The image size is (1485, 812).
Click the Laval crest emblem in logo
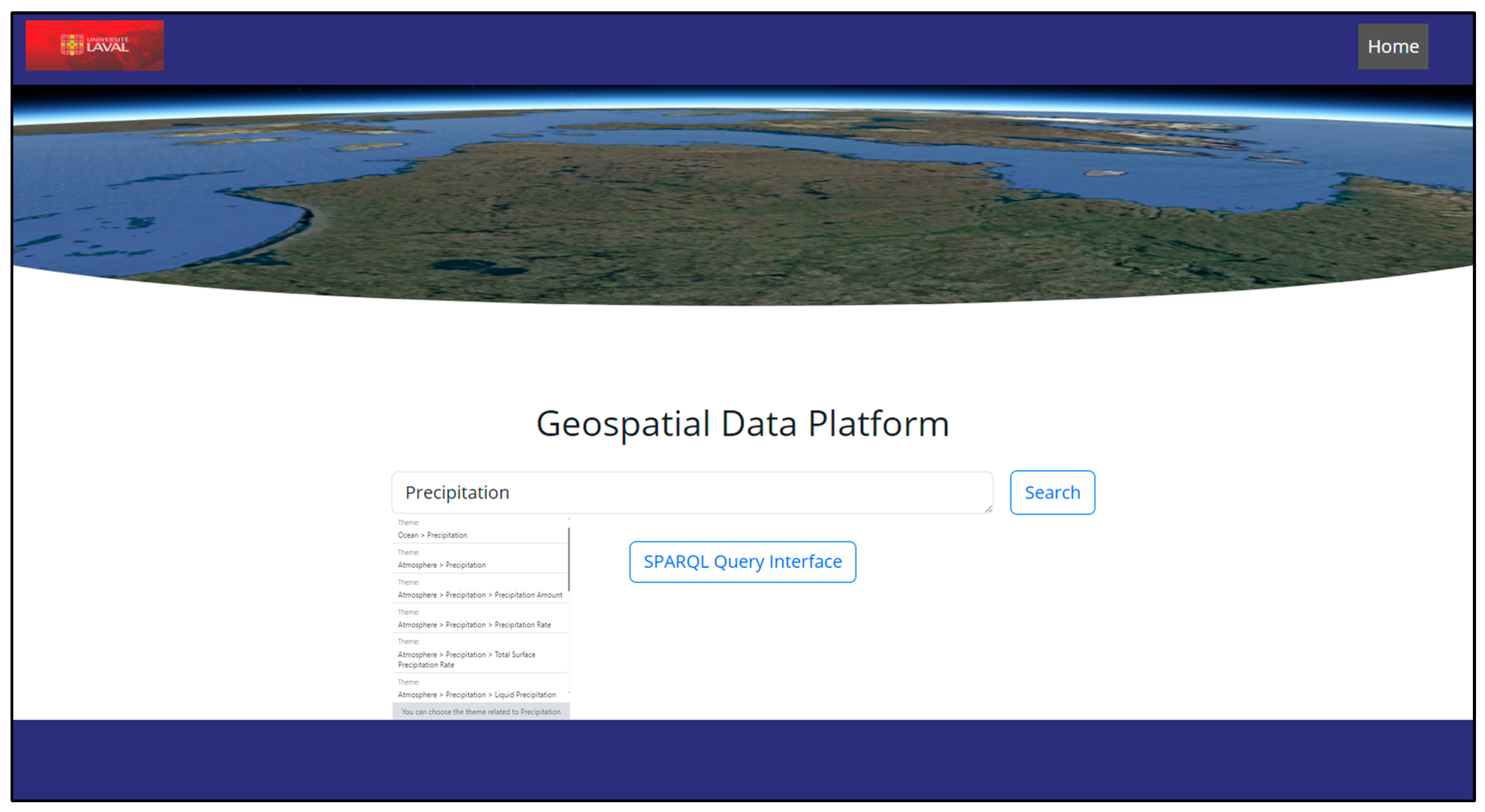coord(72,45)
